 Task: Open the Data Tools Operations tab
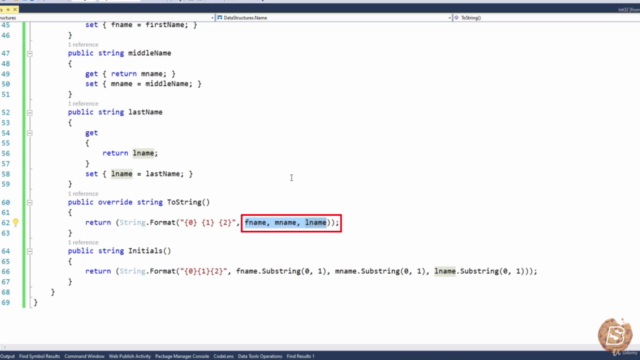[260, 356]
